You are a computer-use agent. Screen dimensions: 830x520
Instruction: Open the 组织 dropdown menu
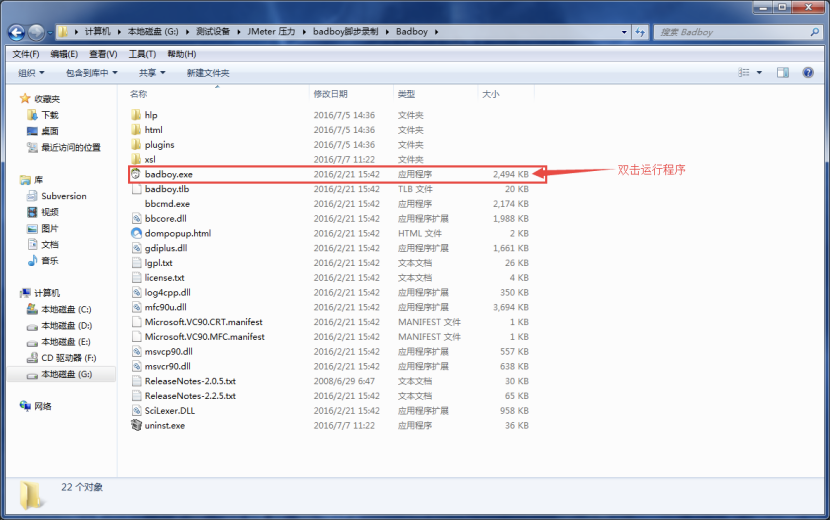coord(31,73)
